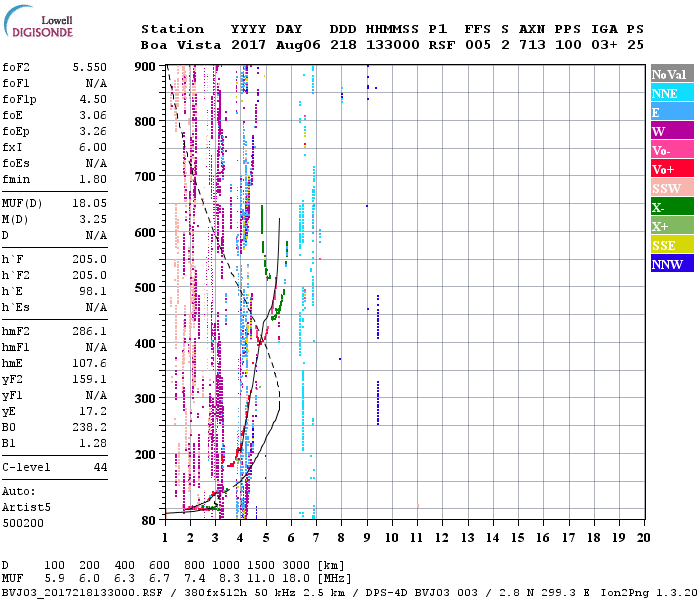
Task: Select the B0 value 238.2
Action: click(x=89, y=427)
